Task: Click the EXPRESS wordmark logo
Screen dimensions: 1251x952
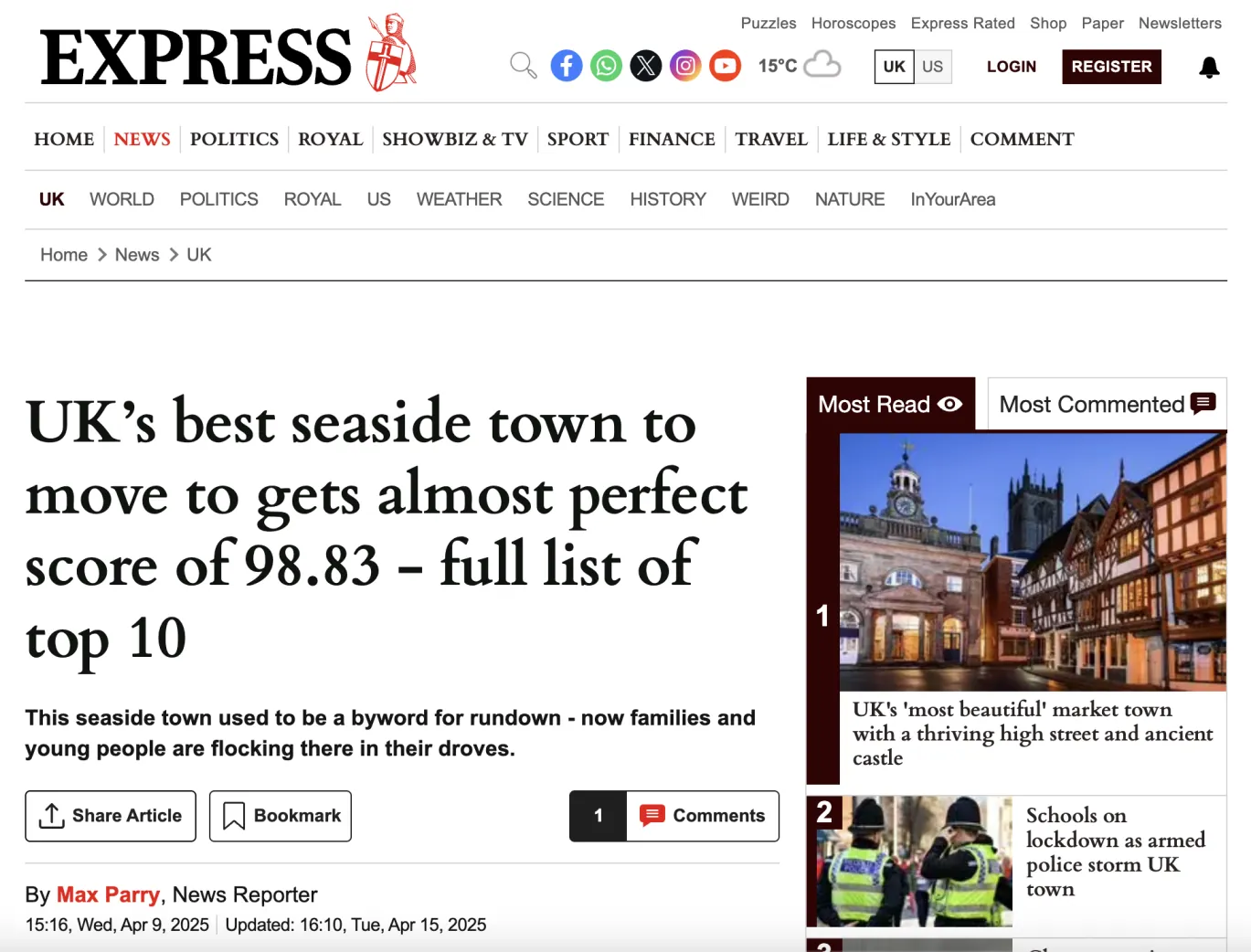Action: (196, 57)
